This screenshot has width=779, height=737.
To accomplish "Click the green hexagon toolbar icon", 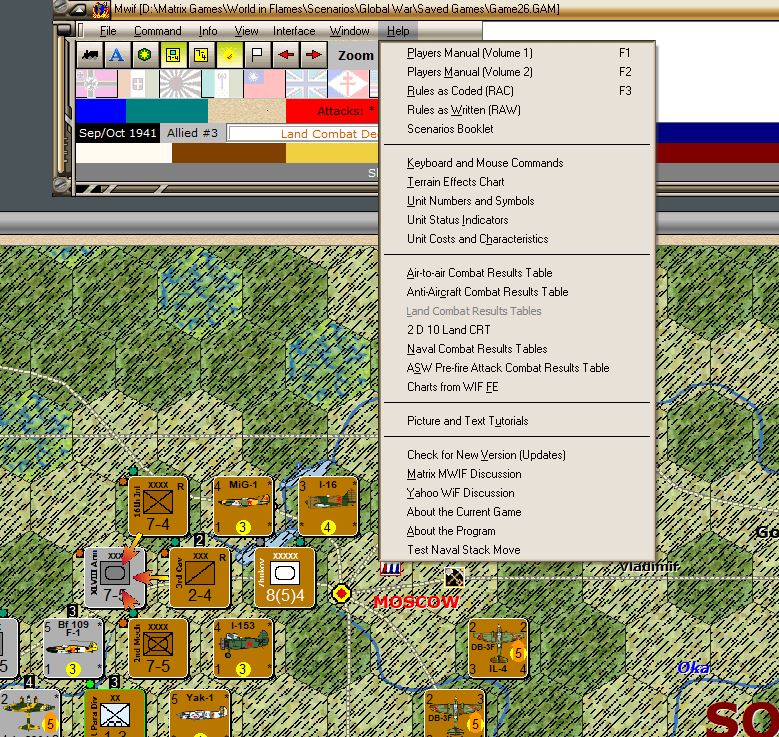I will coord(145,55).
